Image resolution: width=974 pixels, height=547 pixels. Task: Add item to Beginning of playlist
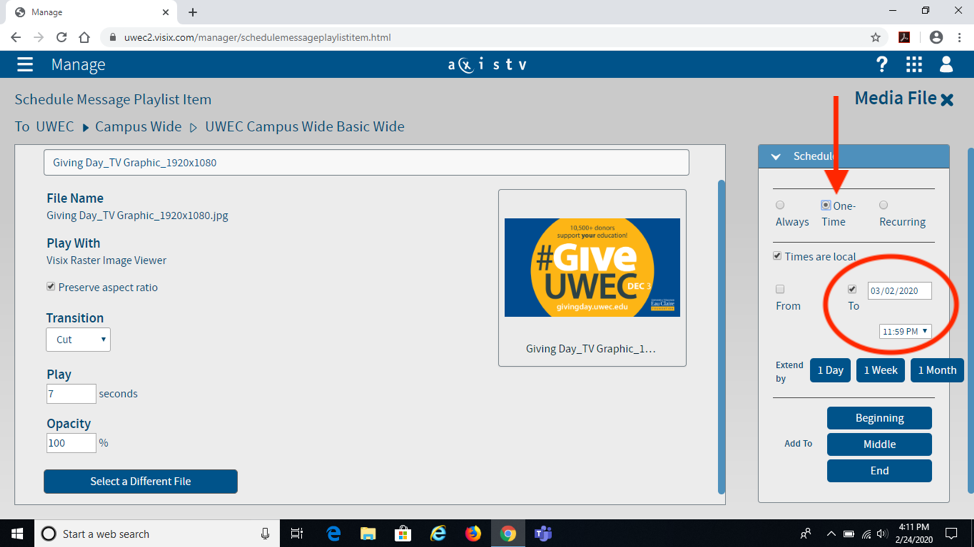click(x=879, y=418)
